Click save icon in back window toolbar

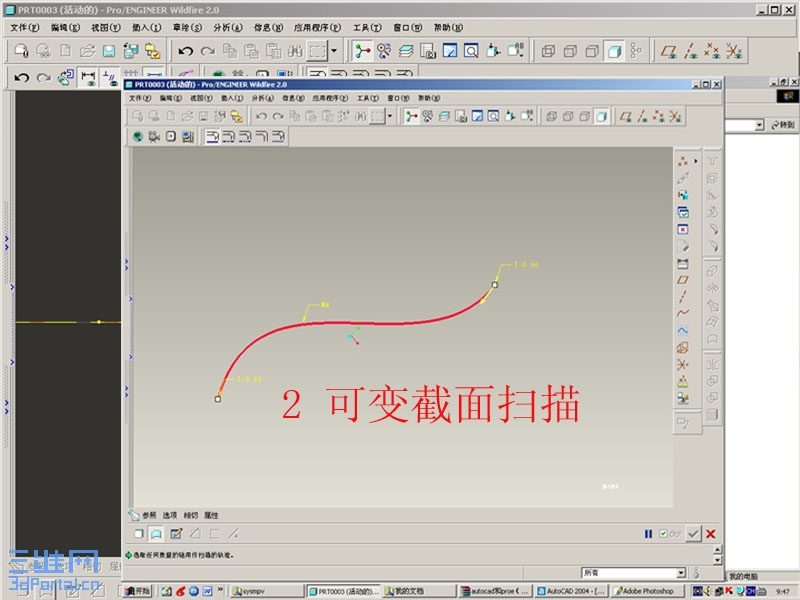[x=109, y=51]
